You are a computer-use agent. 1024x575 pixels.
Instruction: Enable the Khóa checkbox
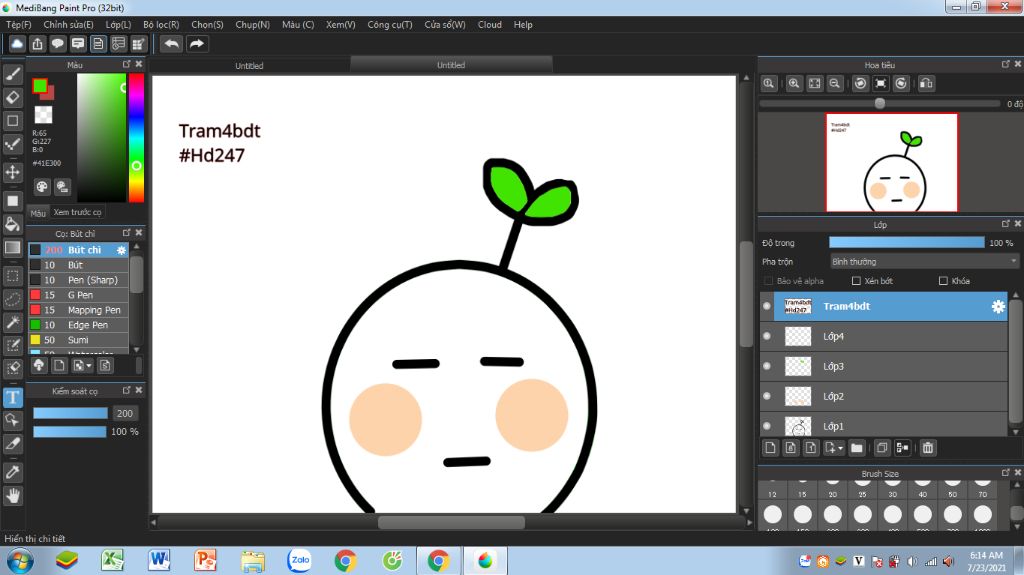[943, 281]
